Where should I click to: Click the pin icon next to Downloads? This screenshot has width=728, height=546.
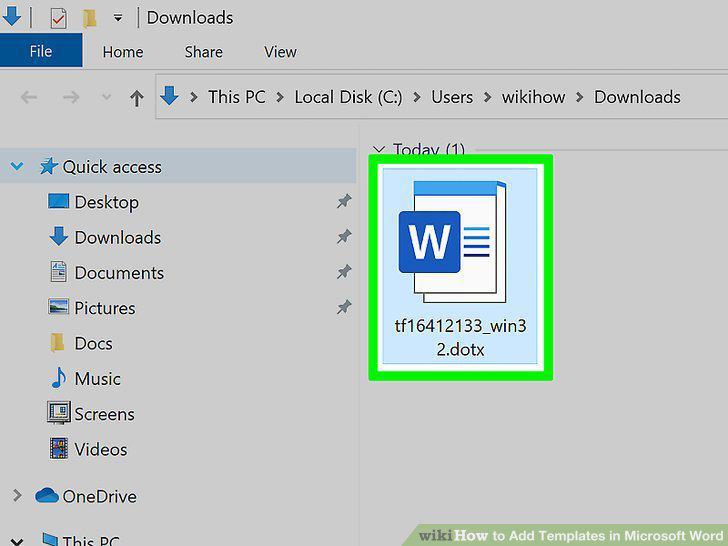(344, 237)
